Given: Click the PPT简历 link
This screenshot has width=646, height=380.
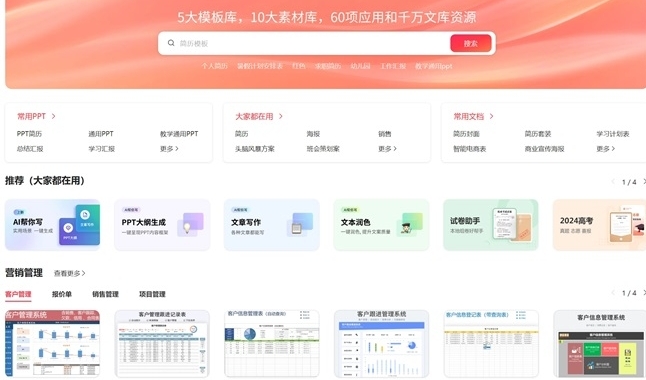Looking at the screenshot, I should point(29,134).
